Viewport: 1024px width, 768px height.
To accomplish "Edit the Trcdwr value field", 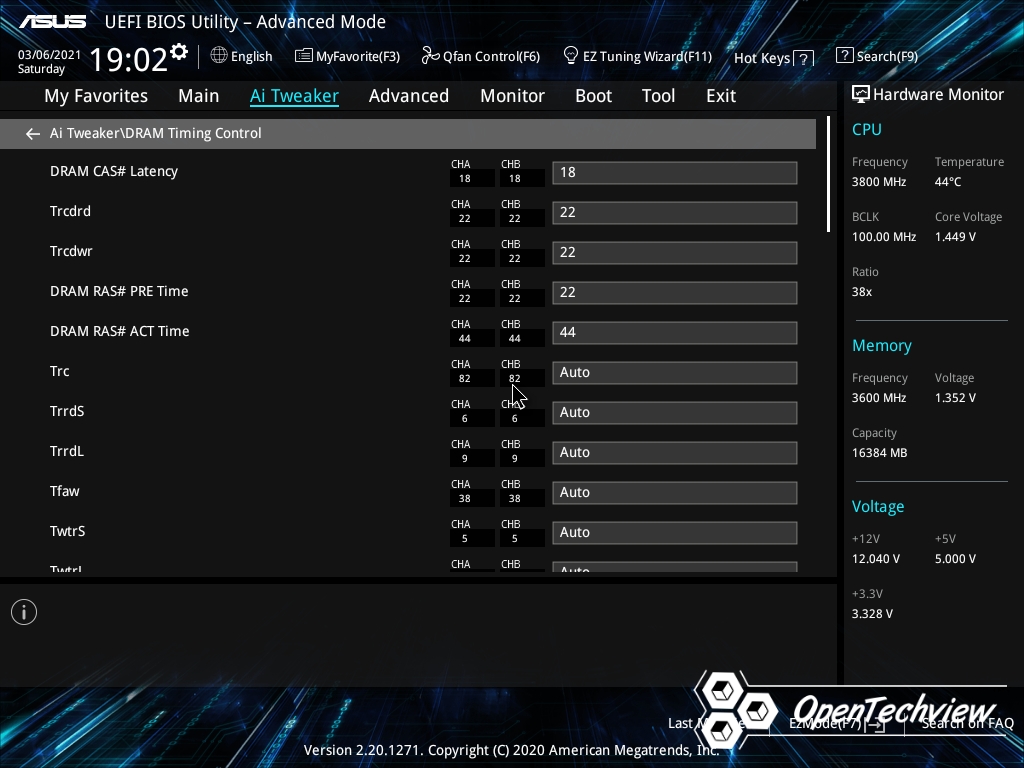I will click(675, 252).
